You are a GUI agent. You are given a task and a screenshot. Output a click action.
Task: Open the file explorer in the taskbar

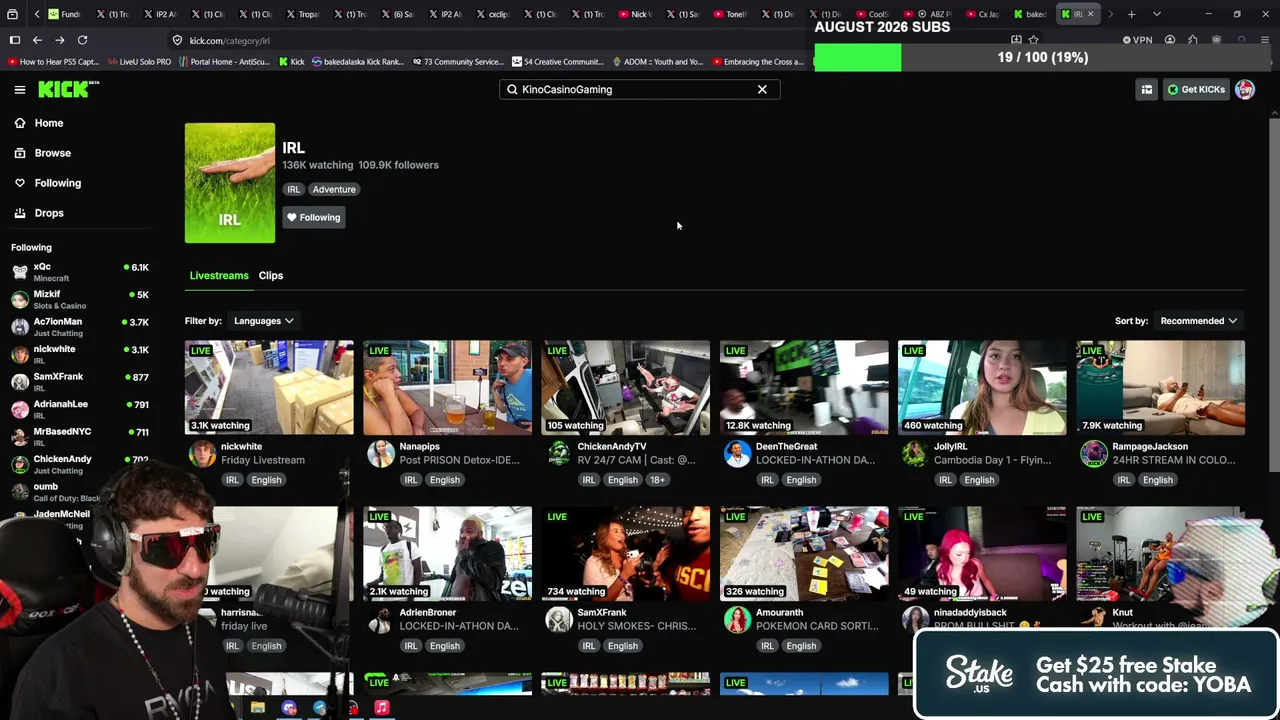[258, 708]
